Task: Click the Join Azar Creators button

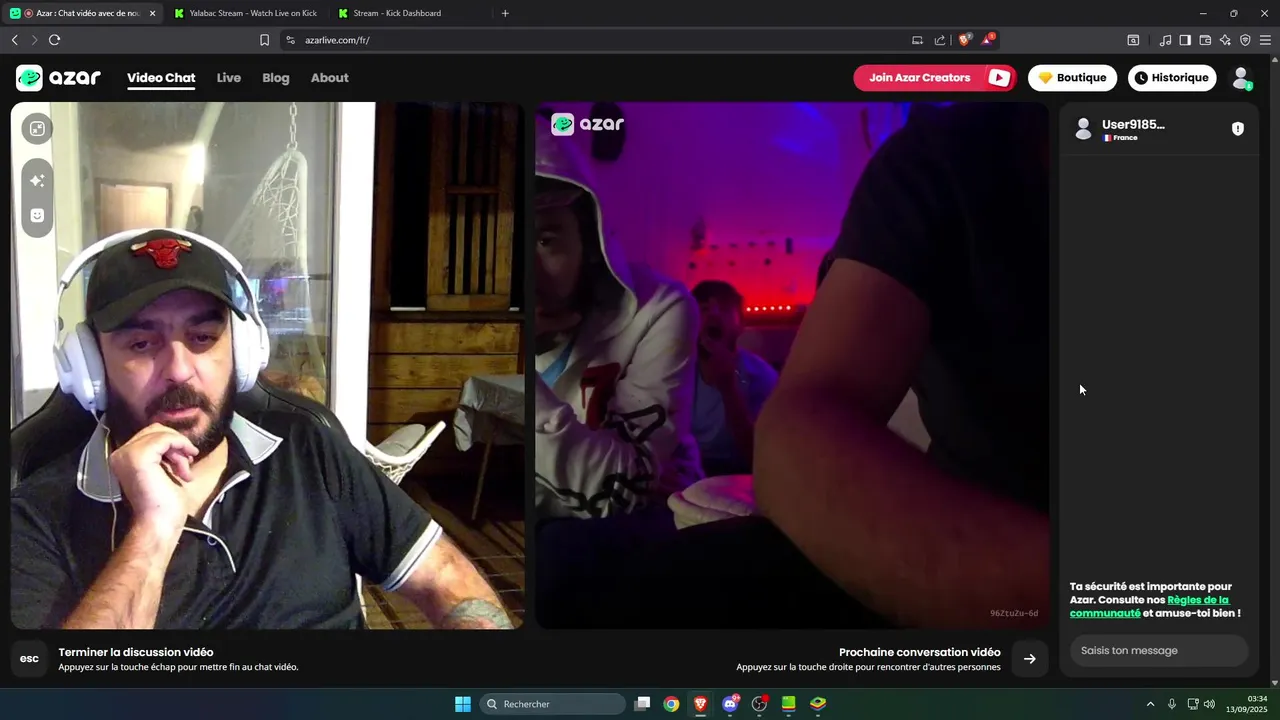Action: (934, 78)
